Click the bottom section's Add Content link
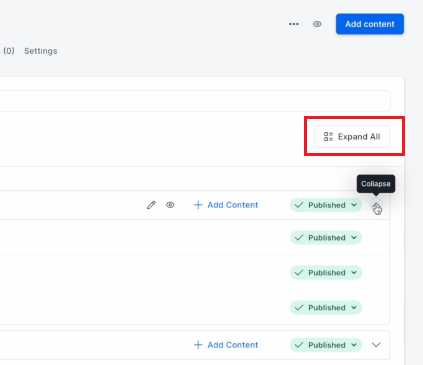Image resolution: width=423 pixels, height=365 pixels. (233, 345)
